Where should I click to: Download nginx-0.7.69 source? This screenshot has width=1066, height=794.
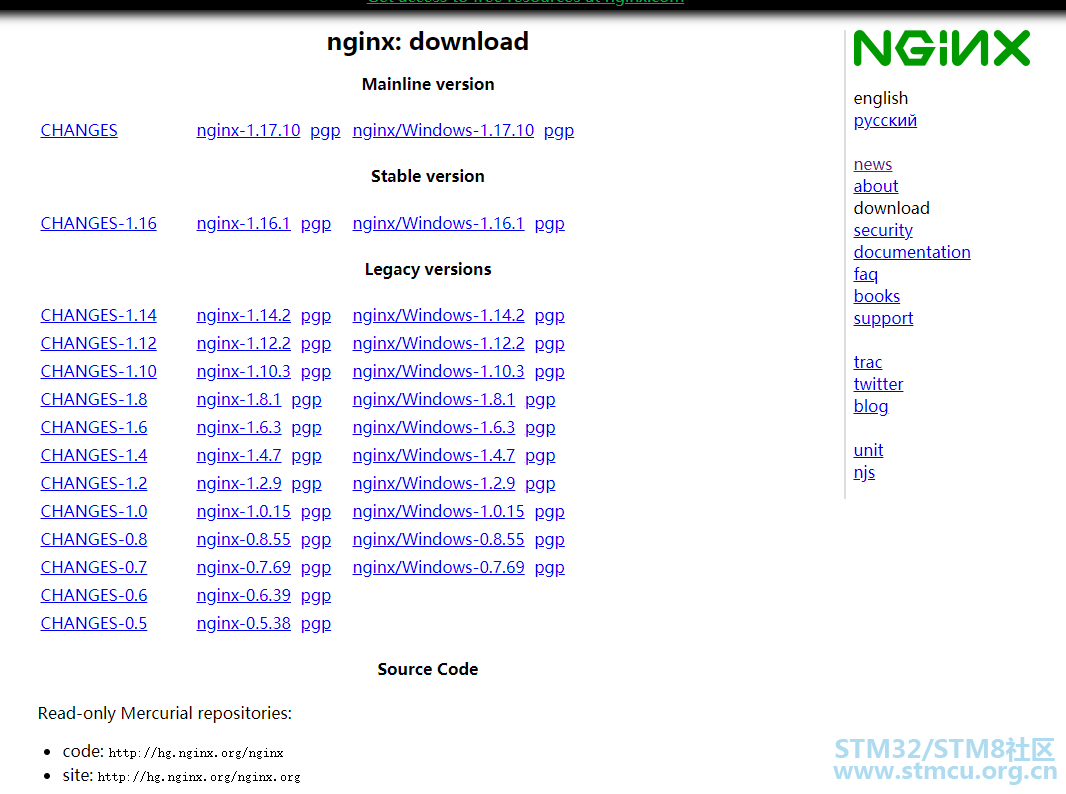coord(243,567)
